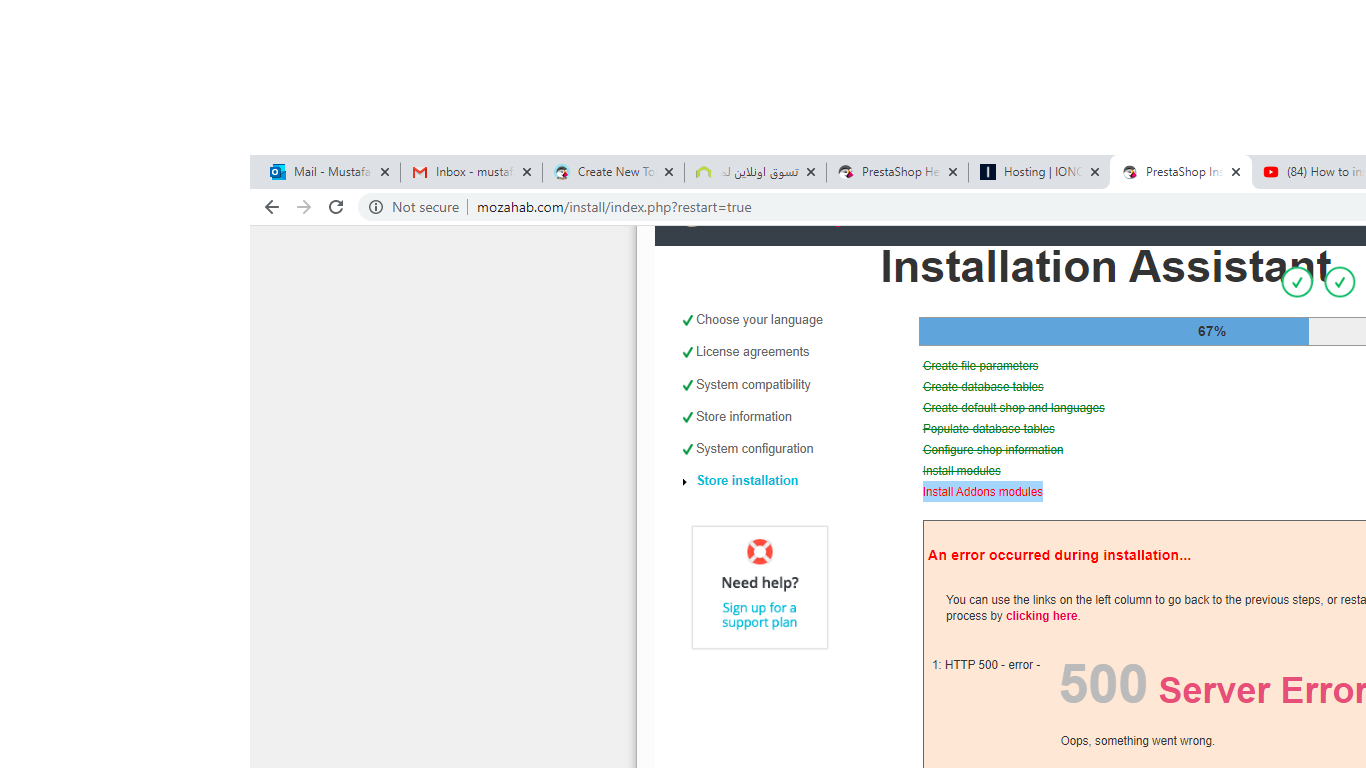Viewport: 1366px width, 768px height.
Task: Click the 67% installation progress bar
Action: point(1142,332)
